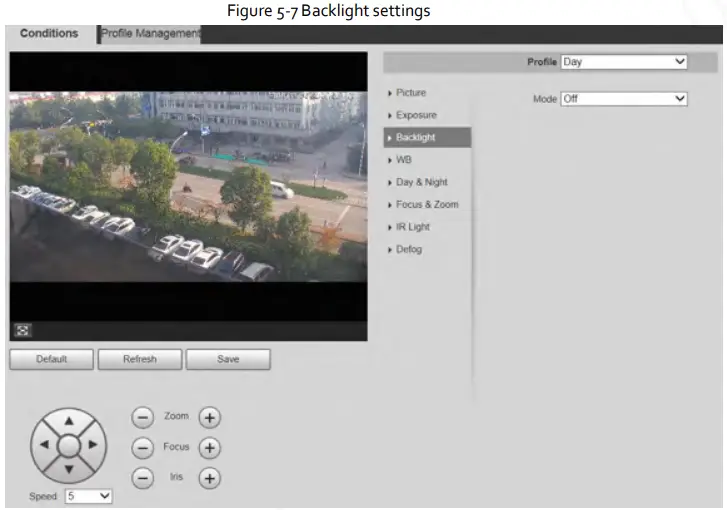Viewport: 727px width, 510px height.
Task: Close Iris with the minus icon
Action: click(143, 478)
